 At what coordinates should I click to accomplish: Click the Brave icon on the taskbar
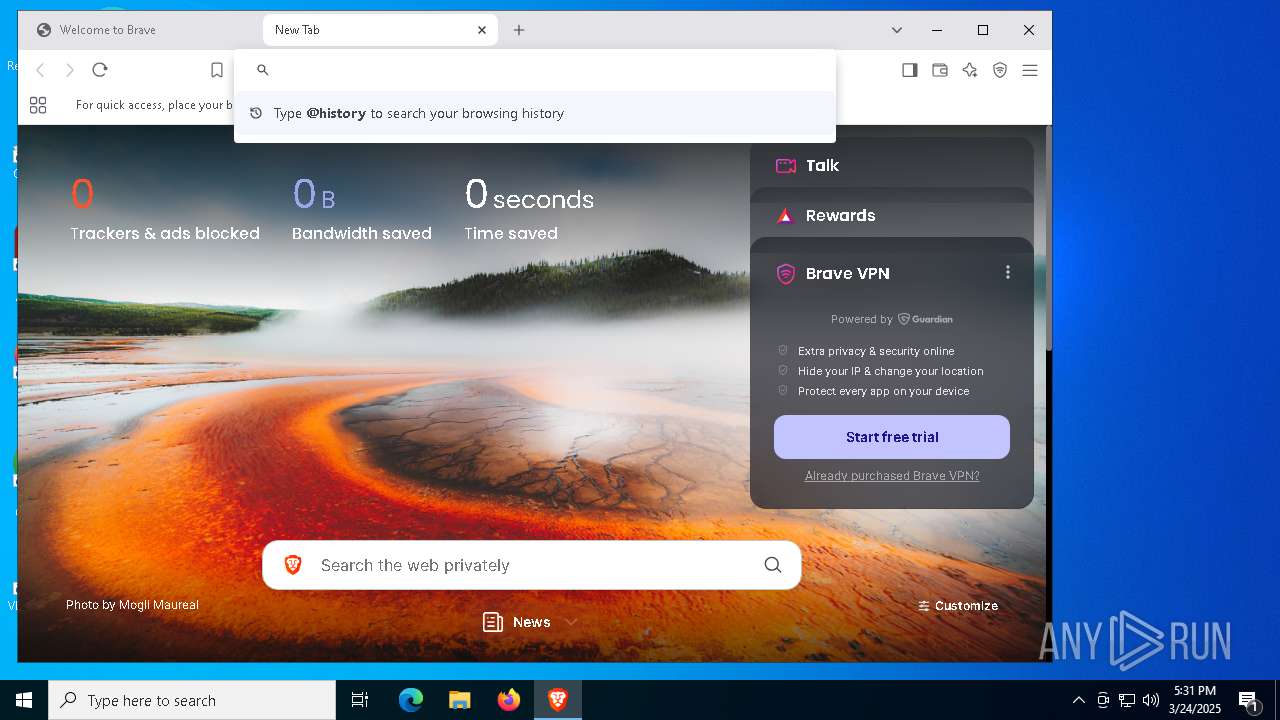558,700
